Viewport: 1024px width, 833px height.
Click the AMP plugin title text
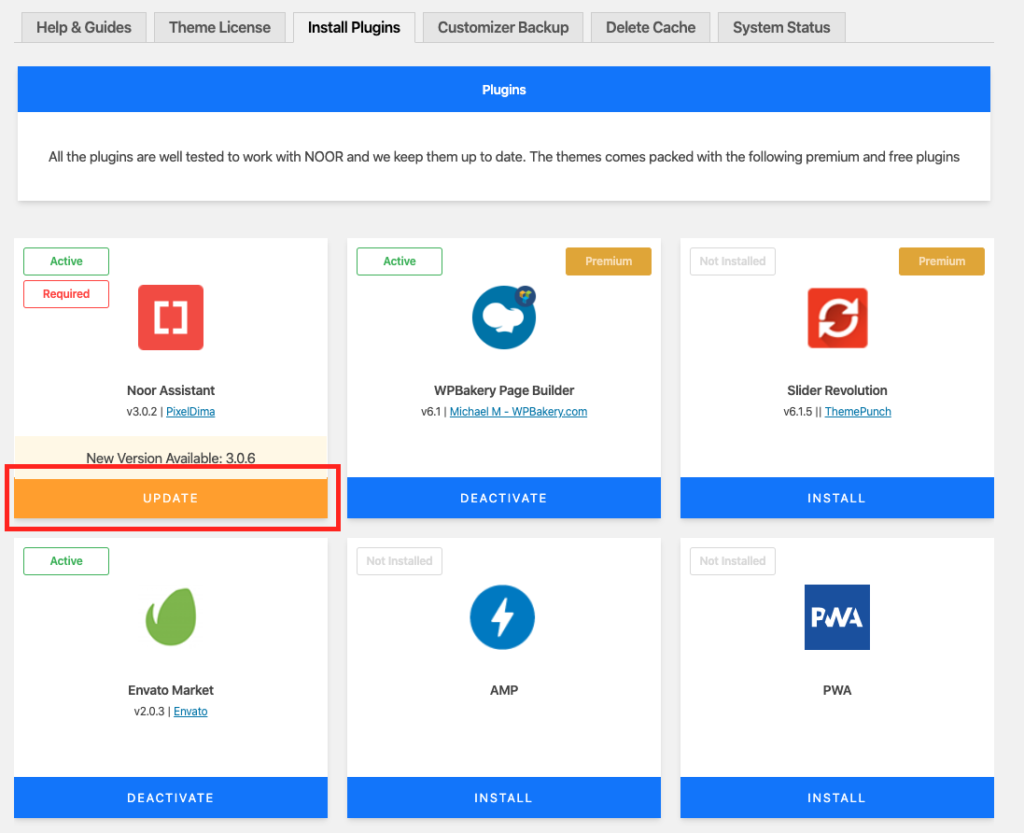tap(504, 690)
